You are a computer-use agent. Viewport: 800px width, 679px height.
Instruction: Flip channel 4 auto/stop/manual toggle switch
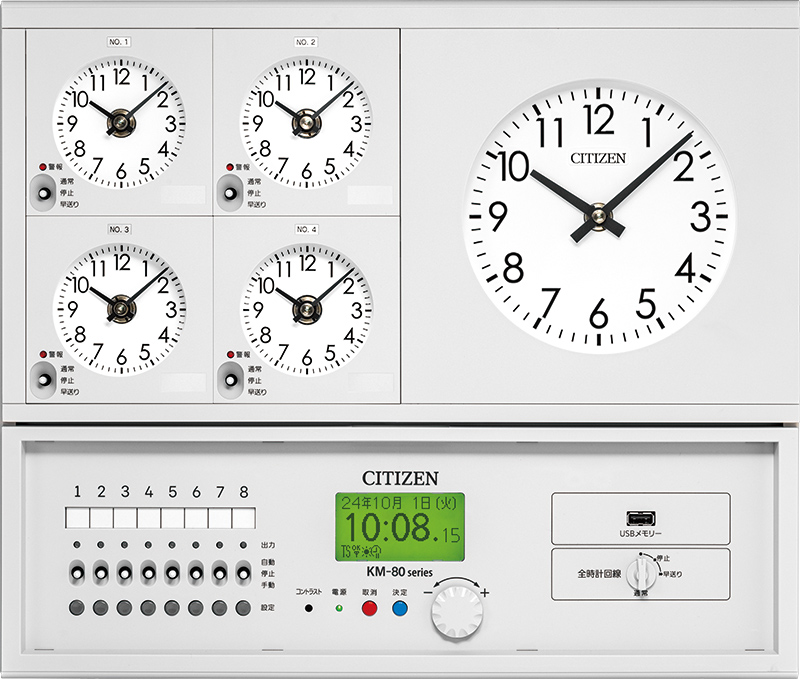pos(148,574)
